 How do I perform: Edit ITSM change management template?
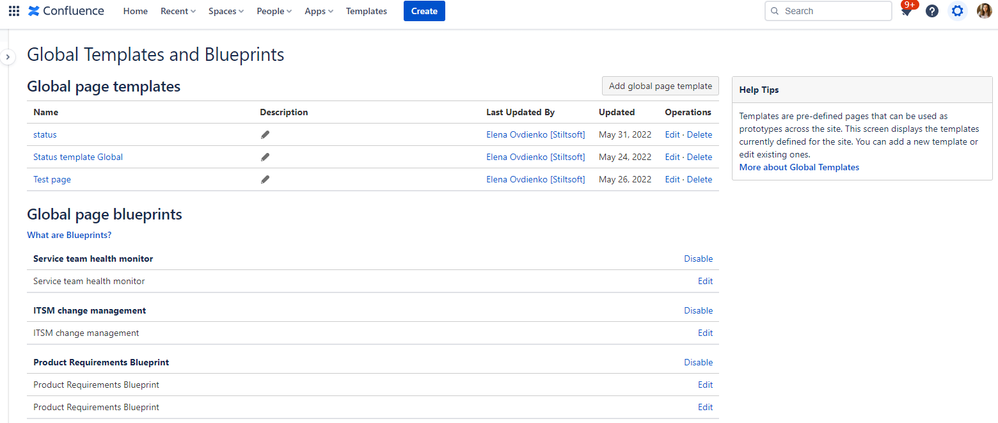point(705,333)
